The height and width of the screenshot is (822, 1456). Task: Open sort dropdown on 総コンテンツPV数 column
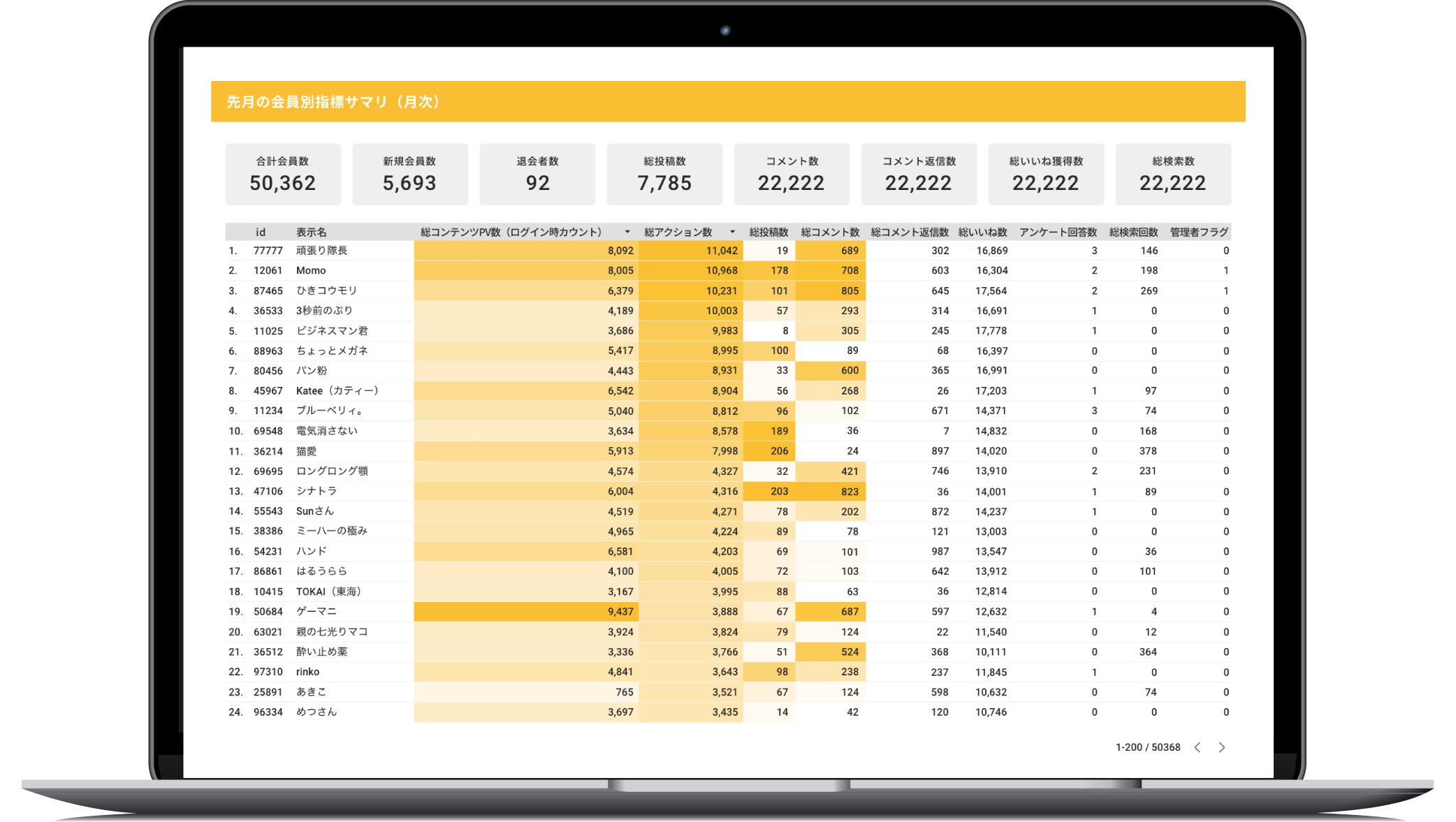click(627, 232)
